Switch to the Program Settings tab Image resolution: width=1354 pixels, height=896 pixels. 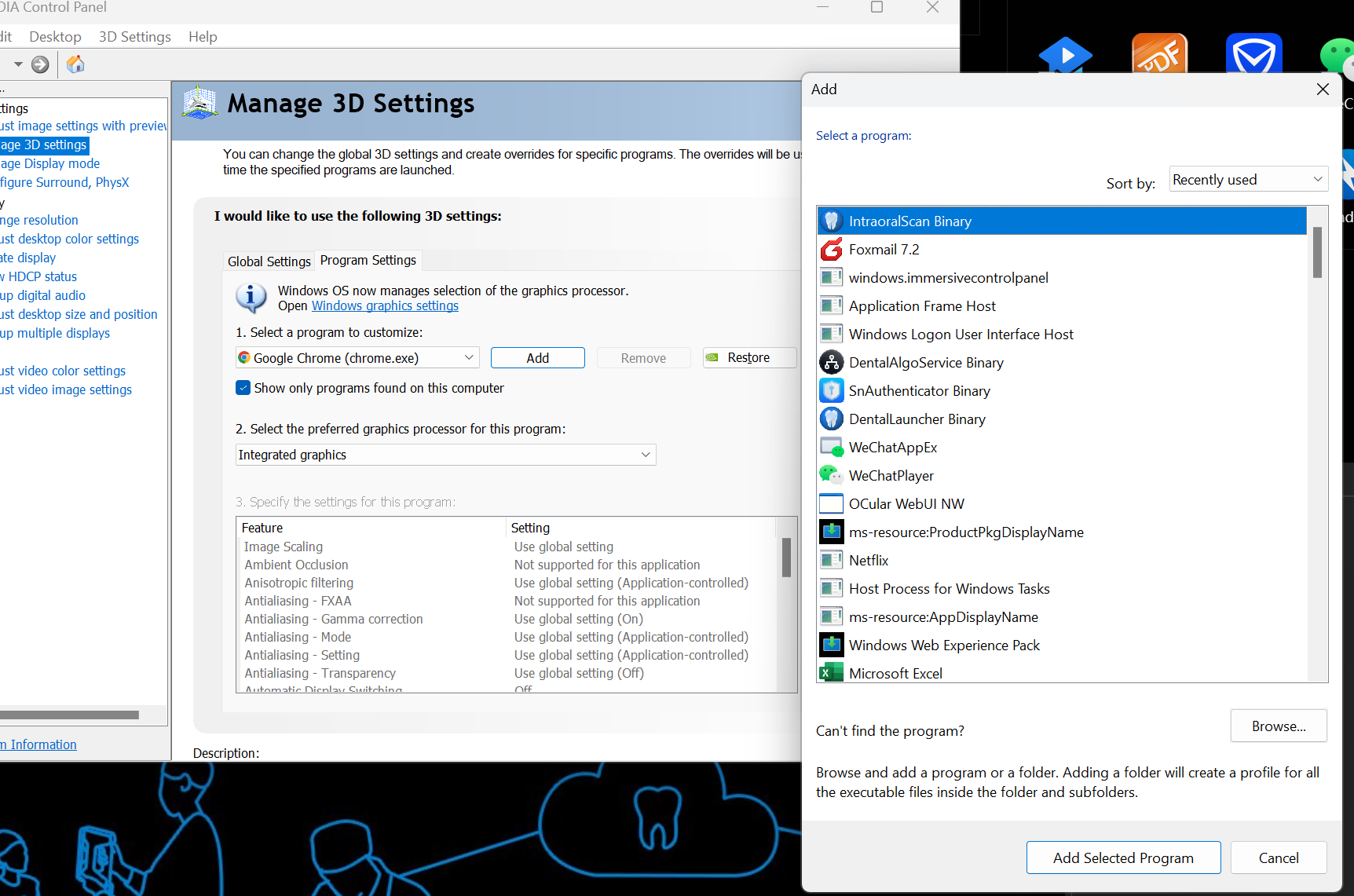click(368, 260)
